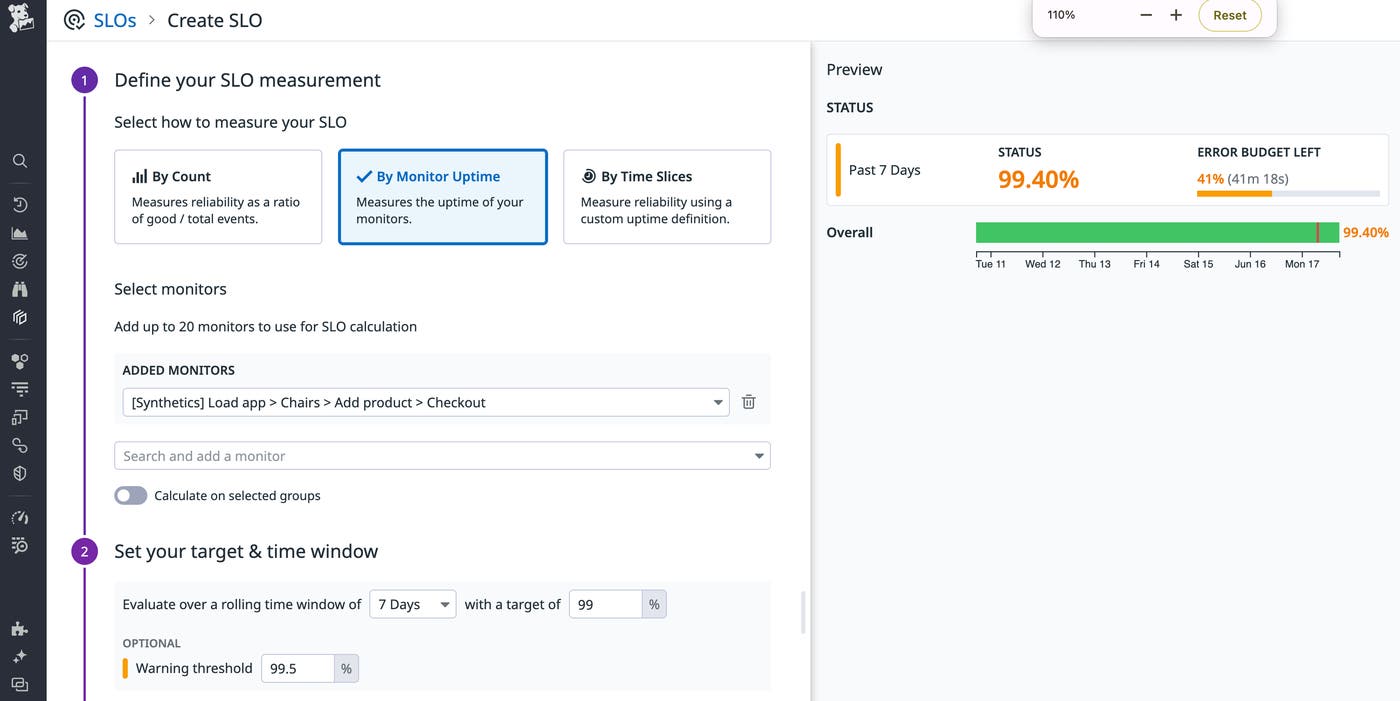1400x701 pixels.
Task: Open the SLOs breadcrumb link
Action: click(113, 19)
